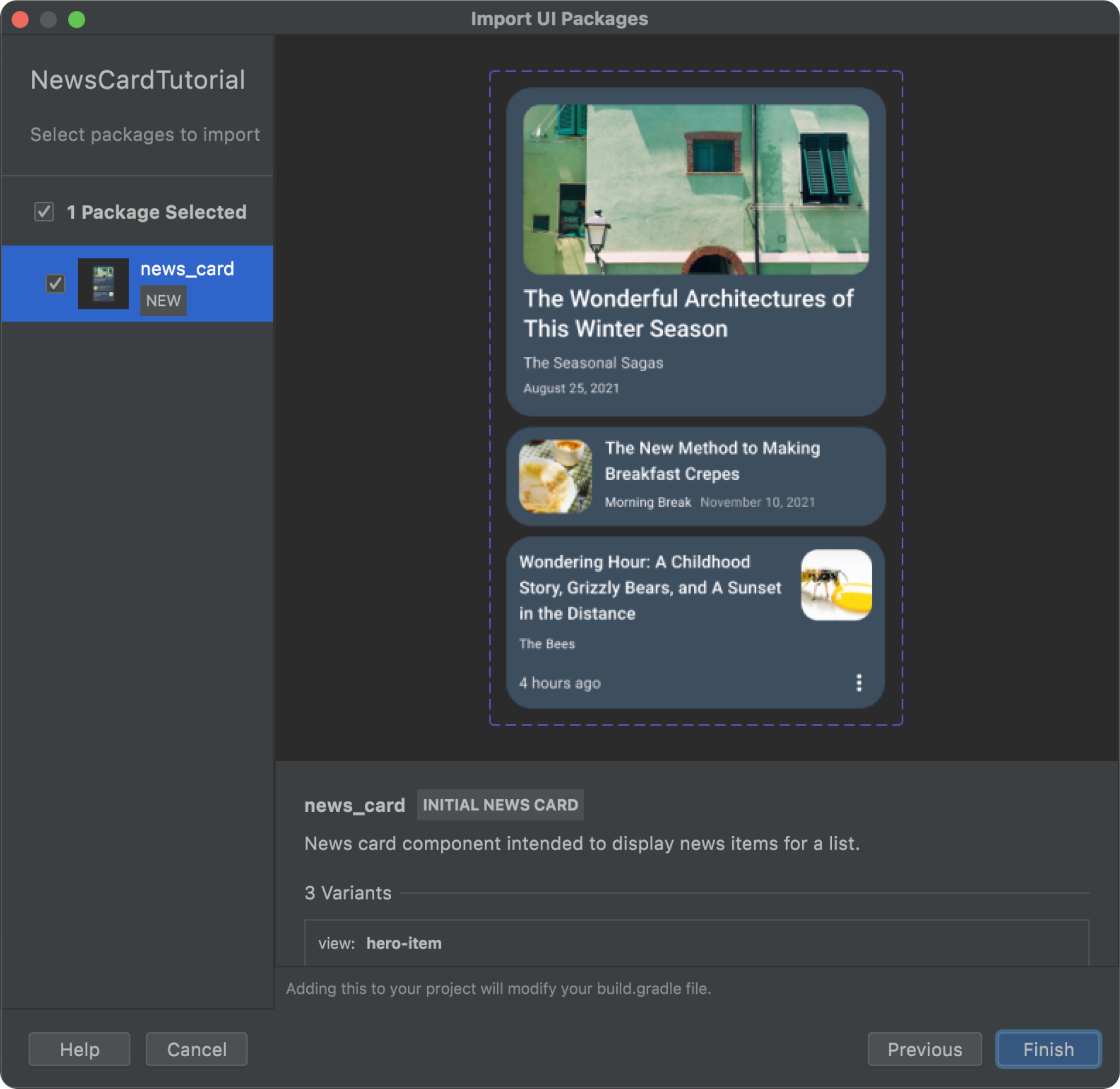Click the window minimize yellow button
The width and height of the screenshot is (1120, 1089).
coord(47,17)
